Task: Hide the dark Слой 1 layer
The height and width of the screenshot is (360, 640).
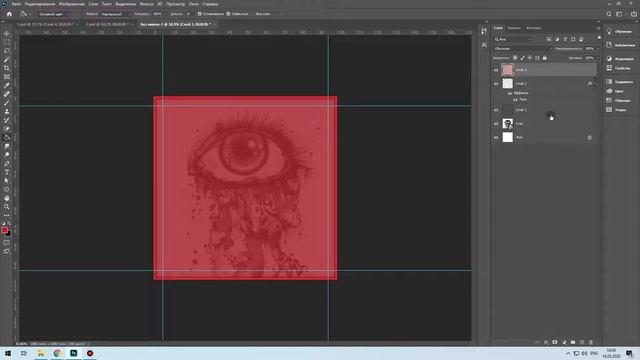Action: [496, 110]
